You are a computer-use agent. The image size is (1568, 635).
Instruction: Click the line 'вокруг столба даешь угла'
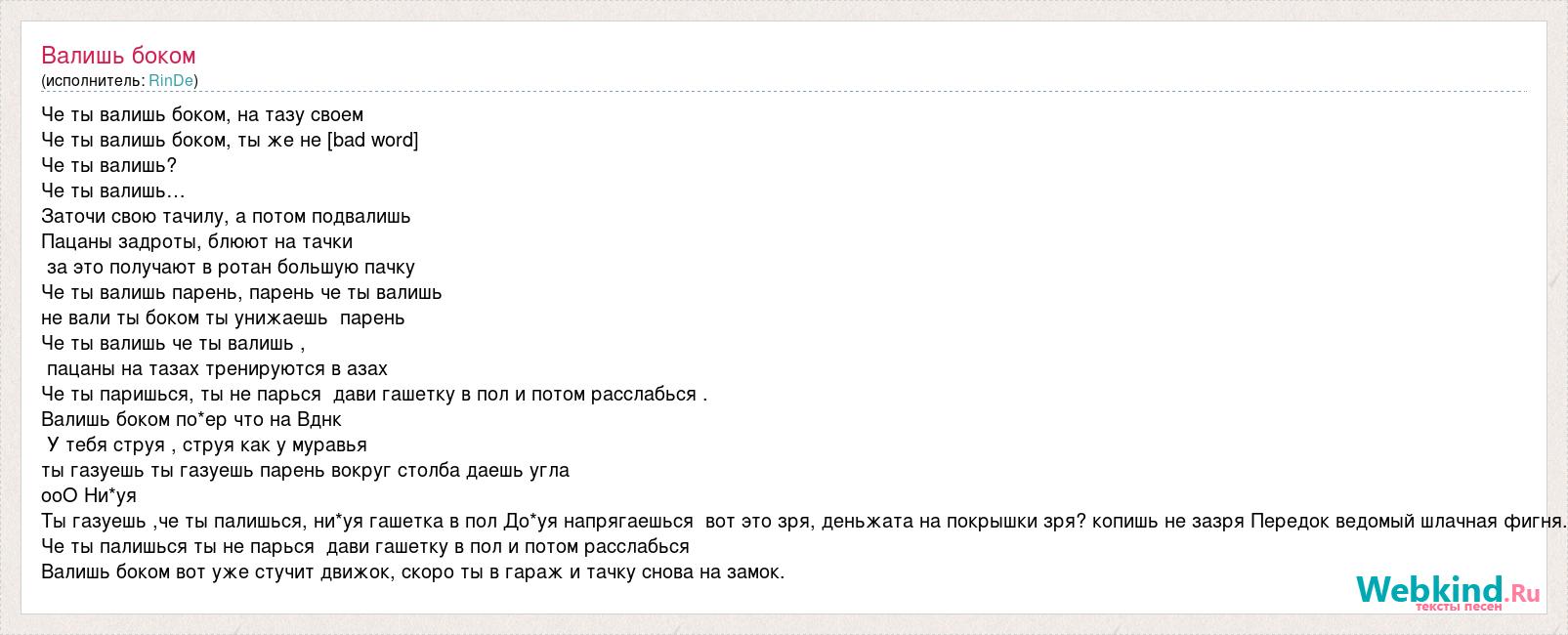point(305,470)
